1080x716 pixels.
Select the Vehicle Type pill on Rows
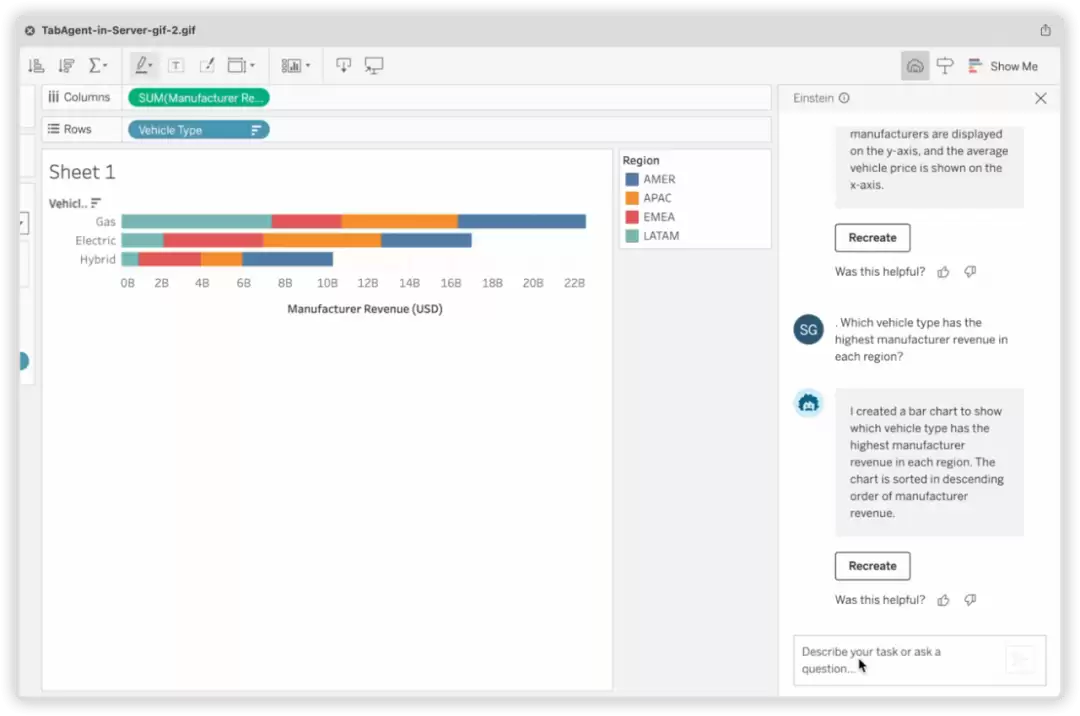(x=198, y=130)
